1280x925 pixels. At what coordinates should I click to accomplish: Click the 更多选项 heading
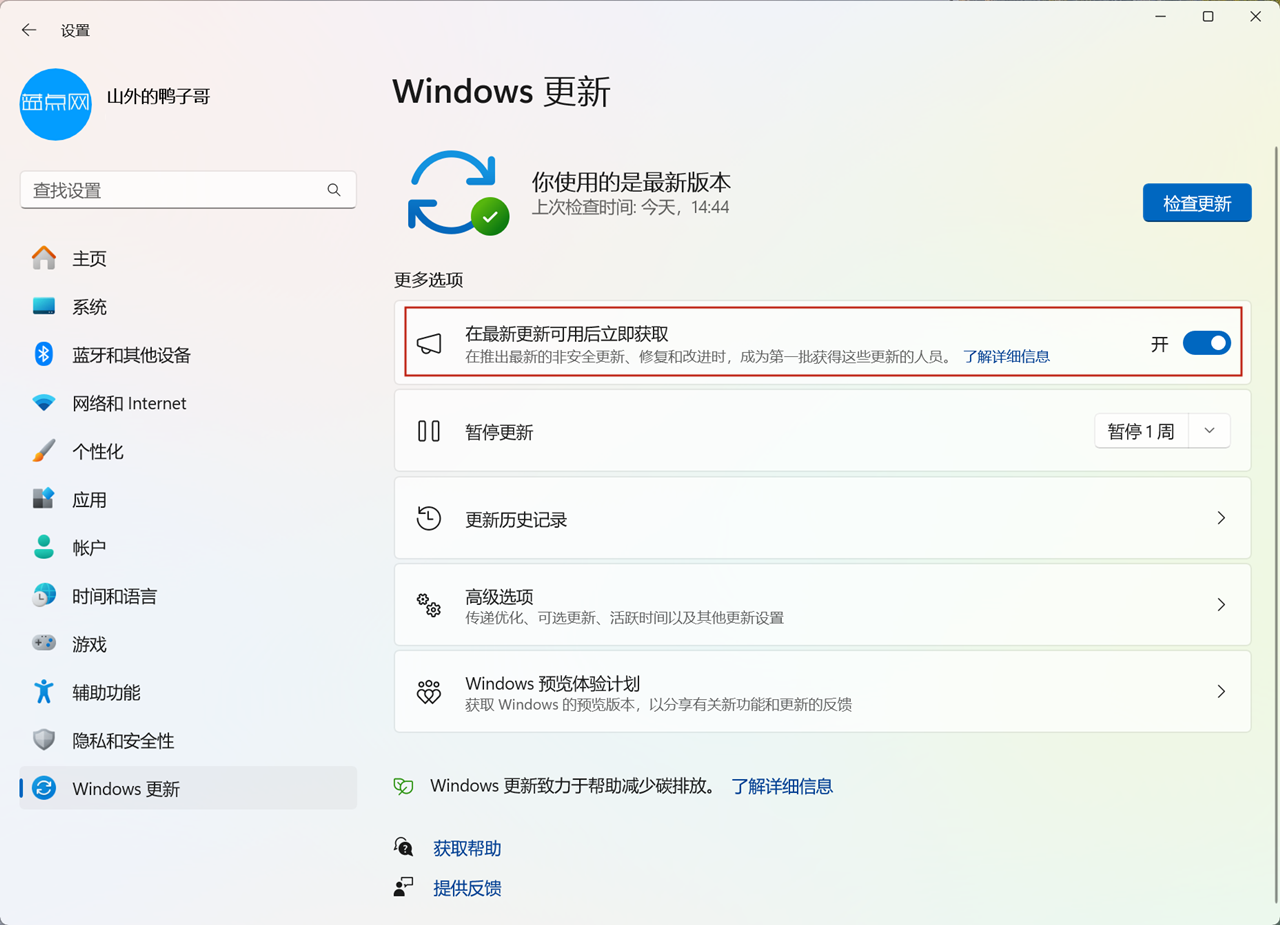[429, 280]
